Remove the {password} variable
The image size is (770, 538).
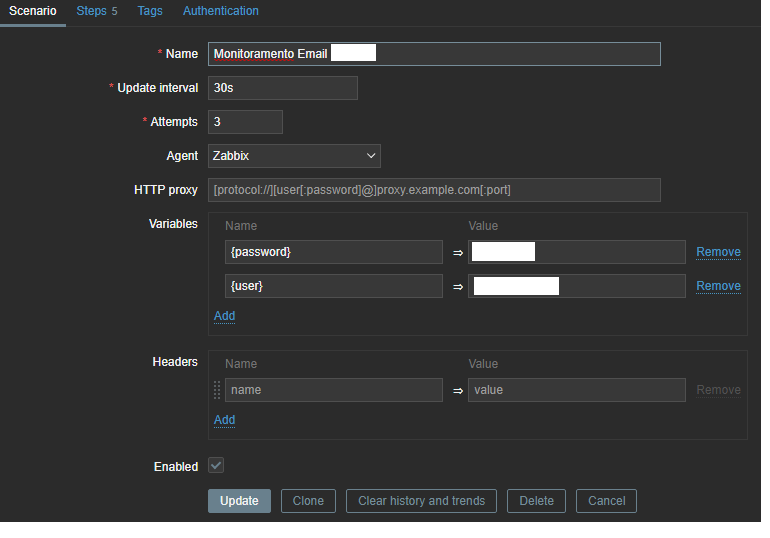pyautogui.click(x=718, y=252)
